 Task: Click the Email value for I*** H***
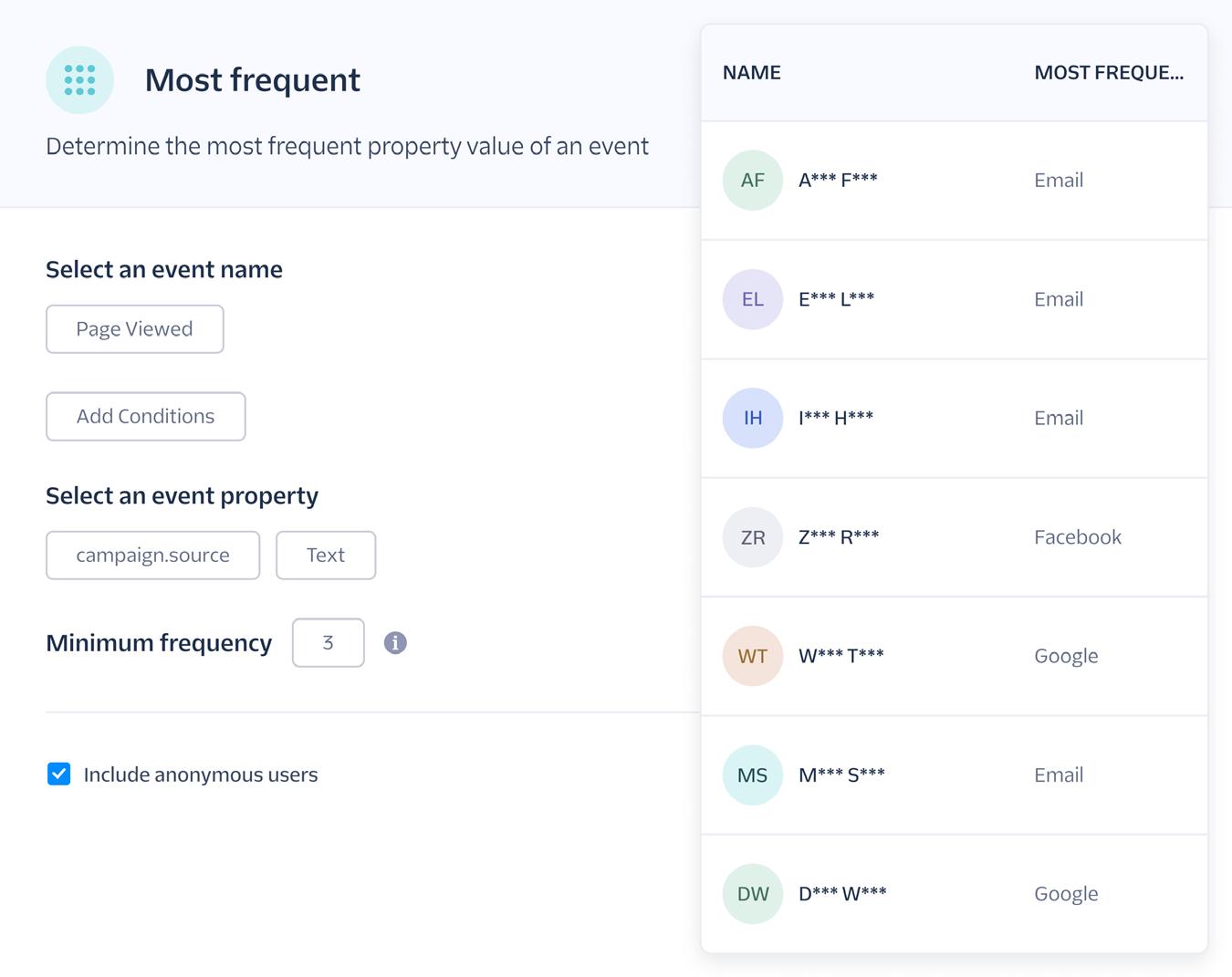coord(1059,418)
